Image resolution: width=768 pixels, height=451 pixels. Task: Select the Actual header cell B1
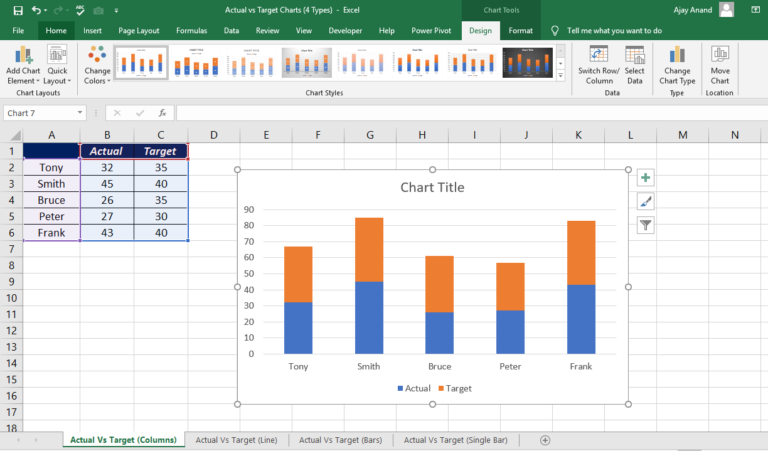tap(107, 151)
